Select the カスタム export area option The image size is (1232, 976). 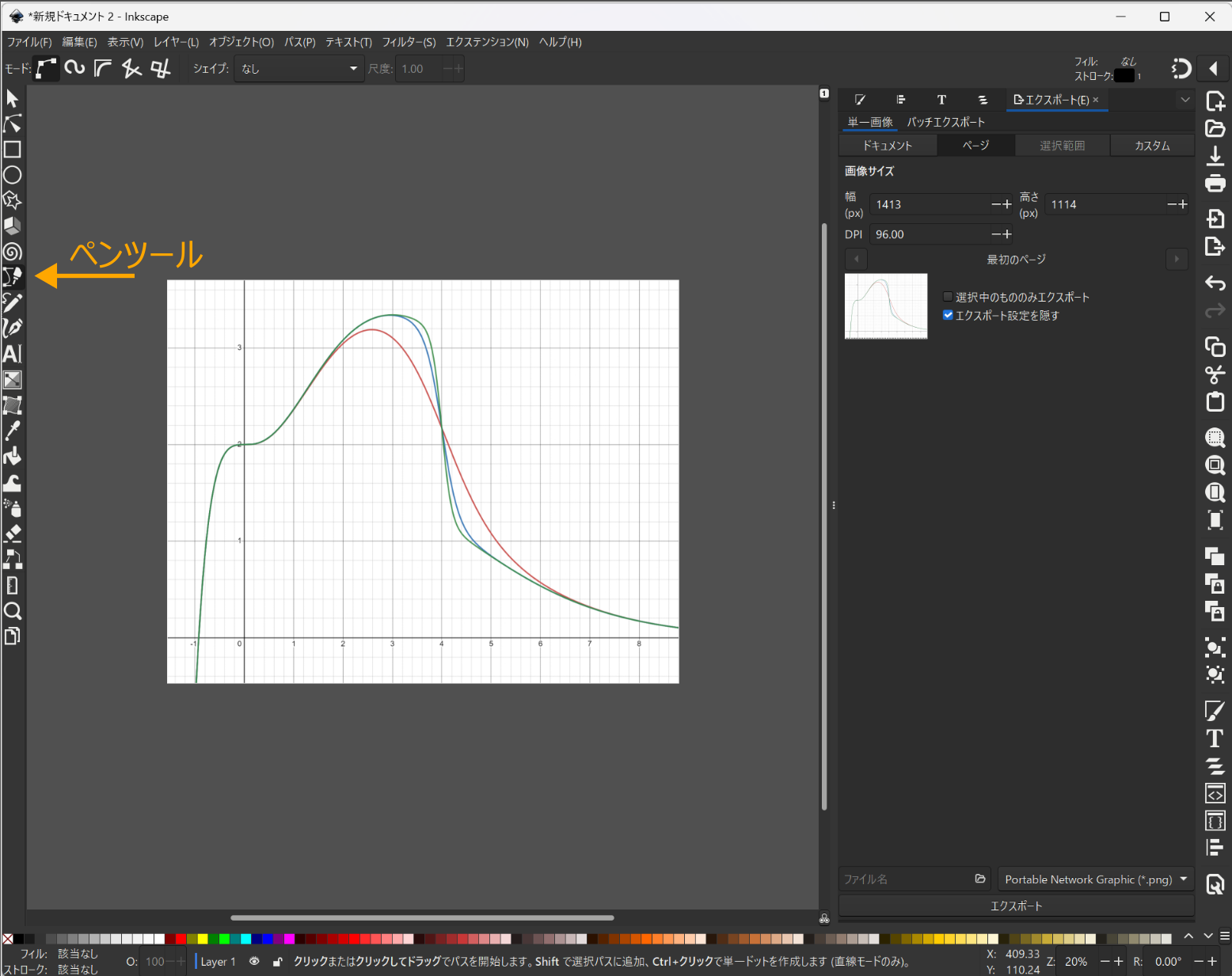click(x=1152, y=145)
